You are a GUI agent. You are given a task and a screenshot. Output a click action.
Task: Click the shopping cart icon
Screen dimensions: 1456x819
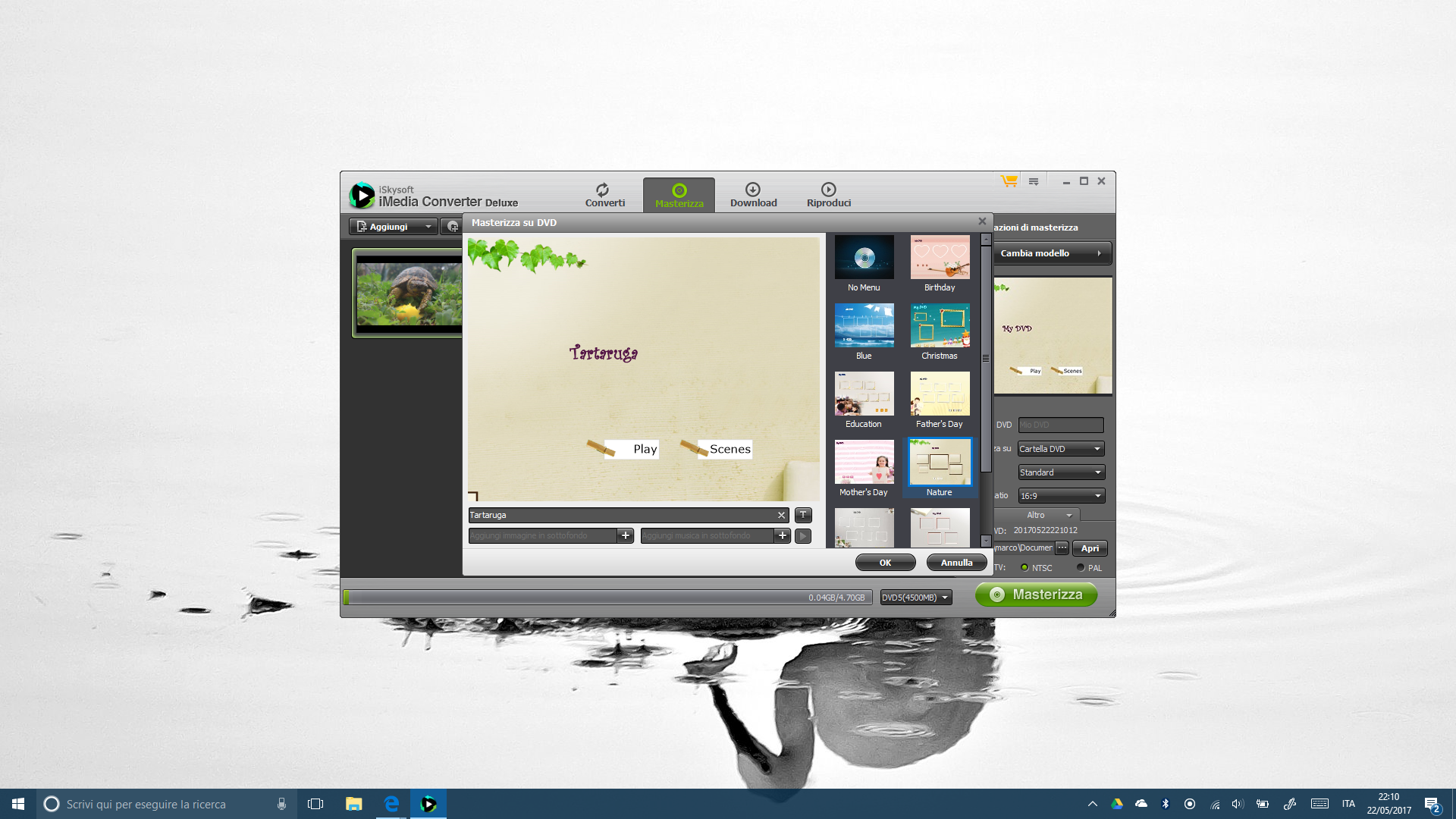tap(1009, 181)
